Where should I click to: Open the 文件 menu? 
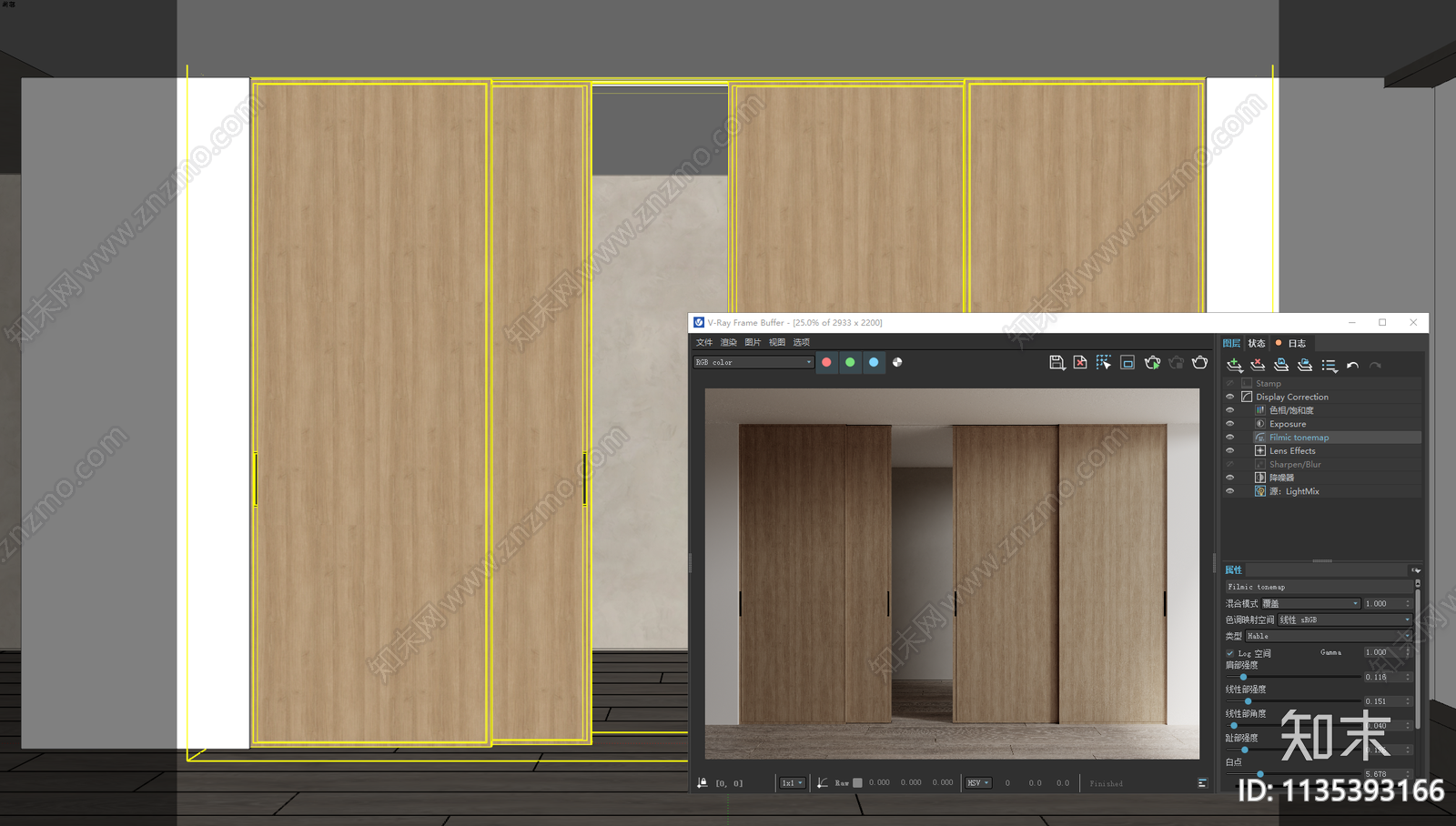coord(704,343)
